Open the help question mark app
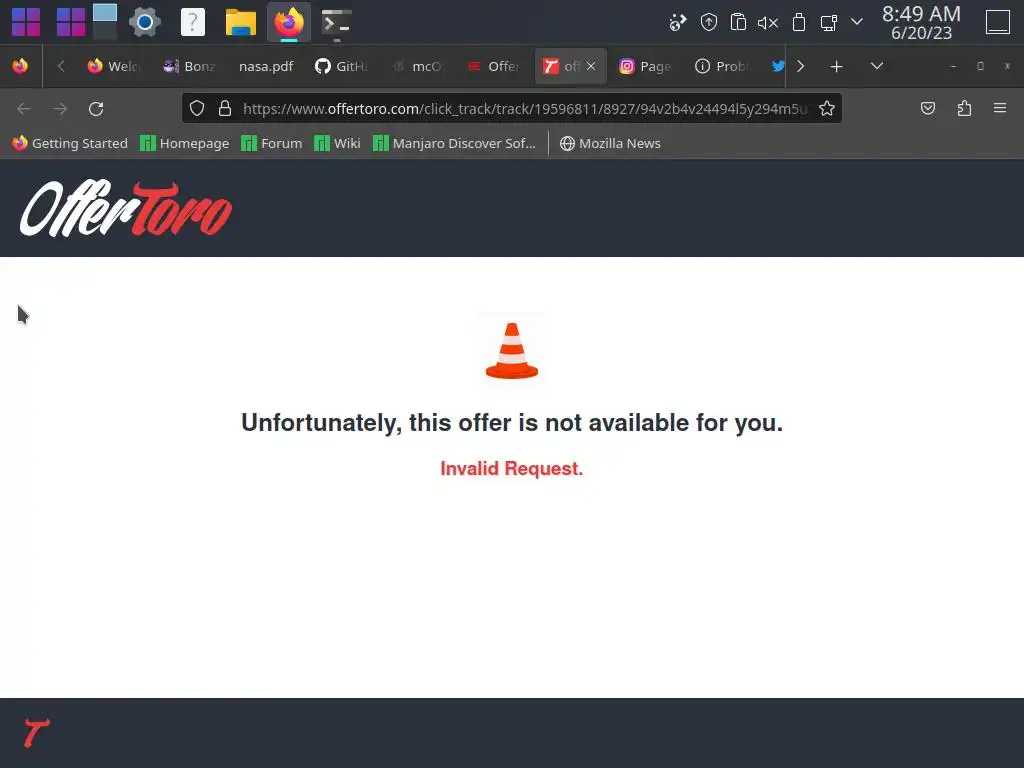 pos(193,22)
